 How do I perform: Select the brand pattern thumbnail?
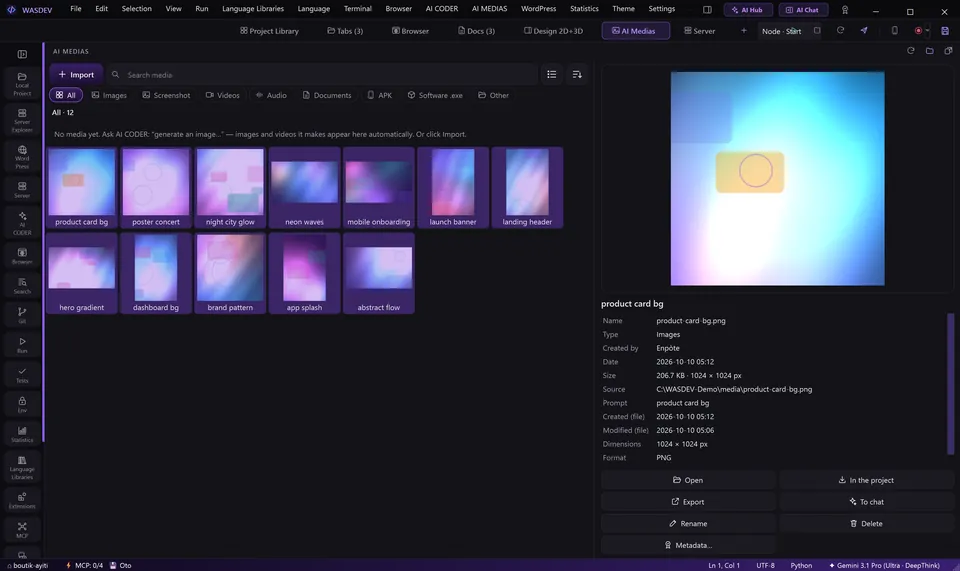pyautogui.click(x=230, y=273)
